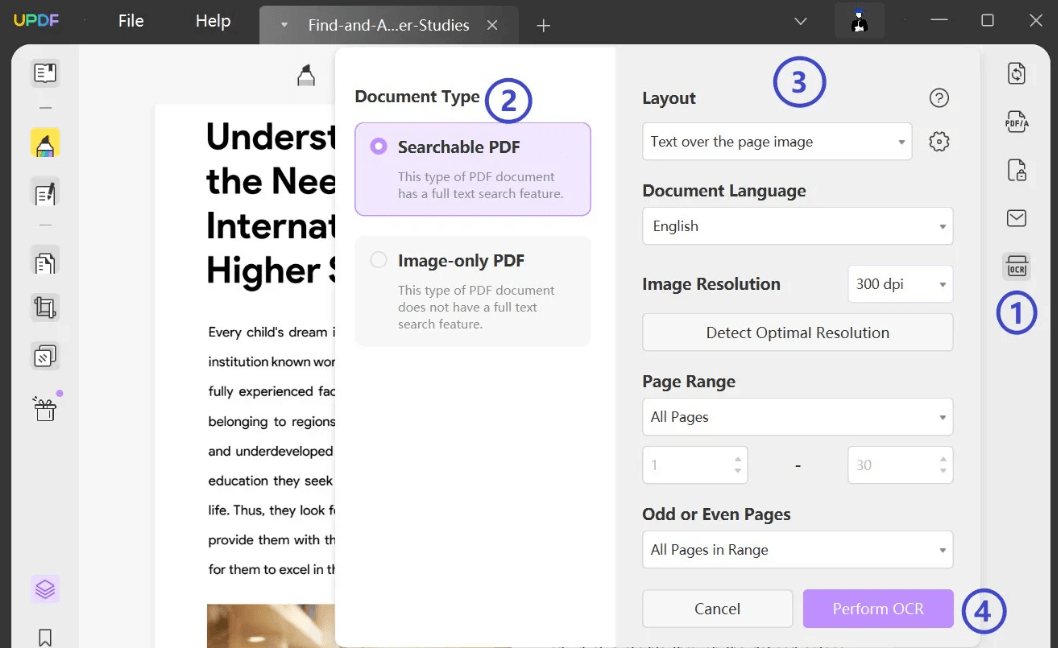Open the File menu
Screen dimensions: 1058x648
coord(131,21)
